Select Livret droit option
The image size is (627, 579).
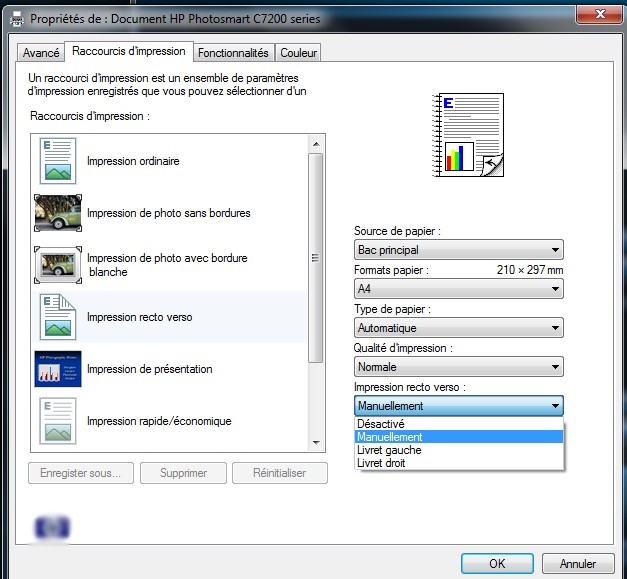tap(459, 463)
